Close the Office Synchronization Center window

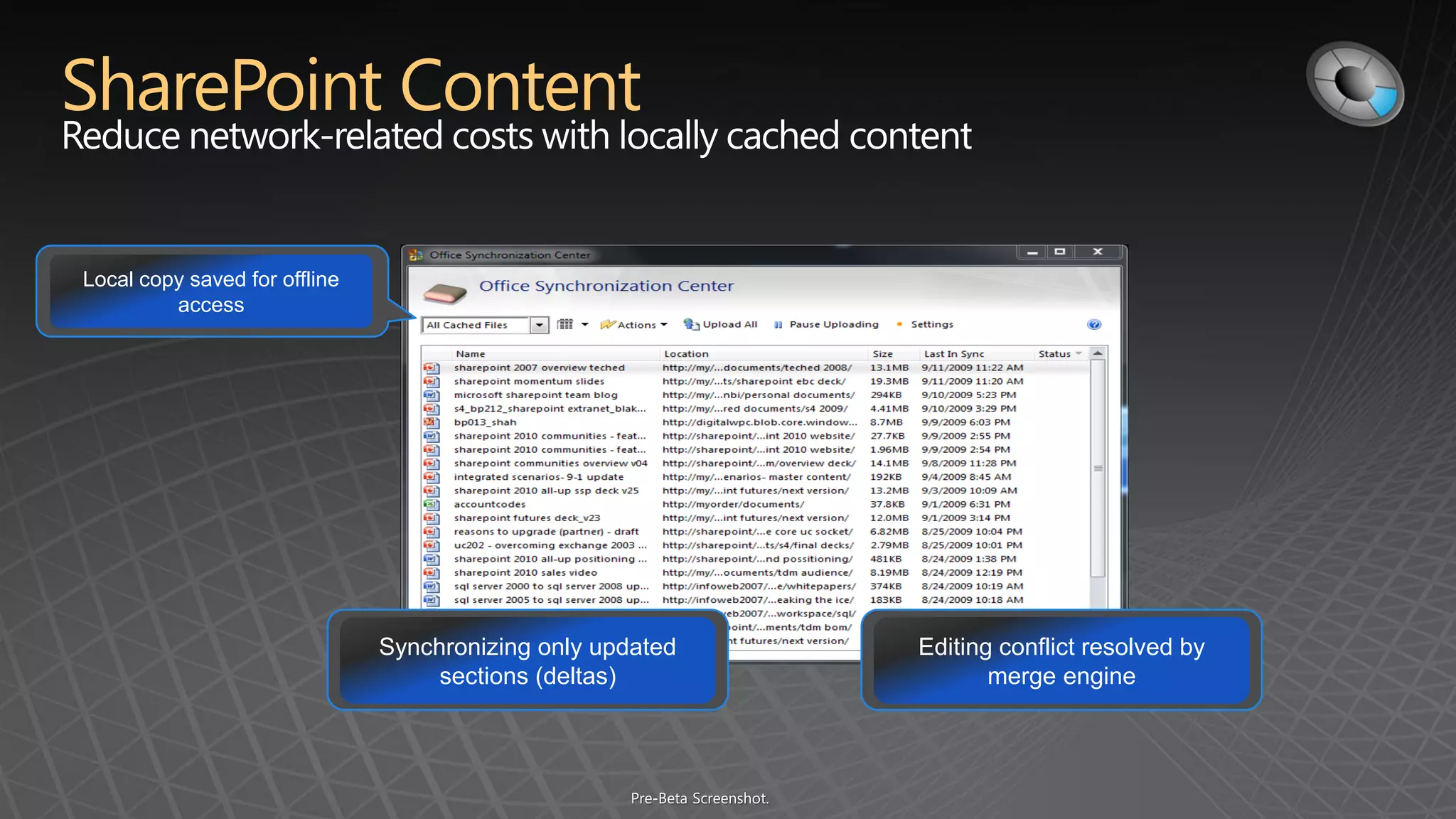[x=1098, y=252]
